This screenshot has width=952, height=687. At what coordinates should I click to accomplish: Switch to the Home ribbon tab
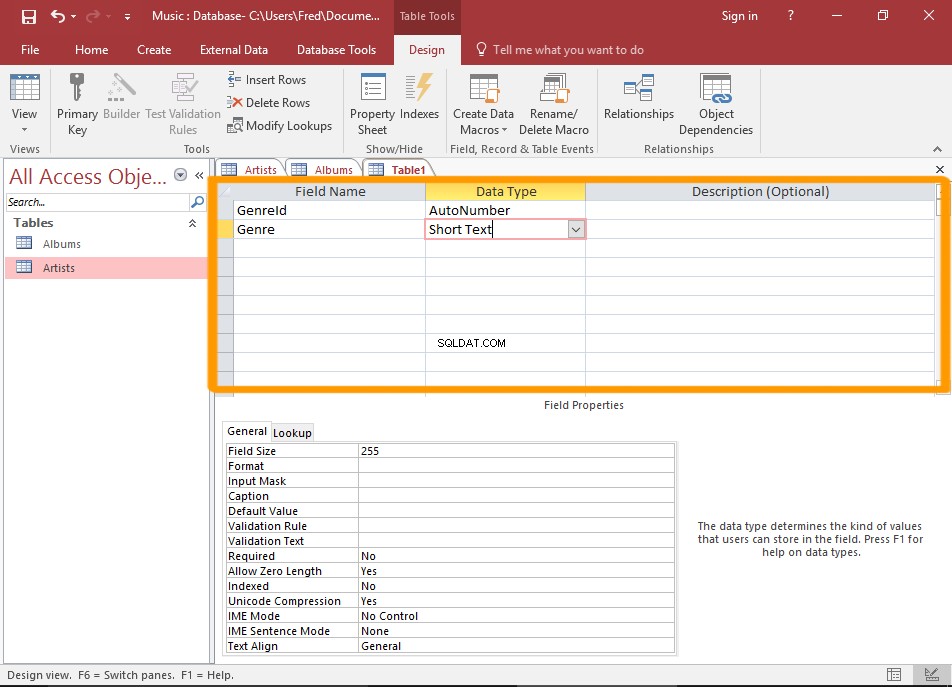(x=92, y=50)
